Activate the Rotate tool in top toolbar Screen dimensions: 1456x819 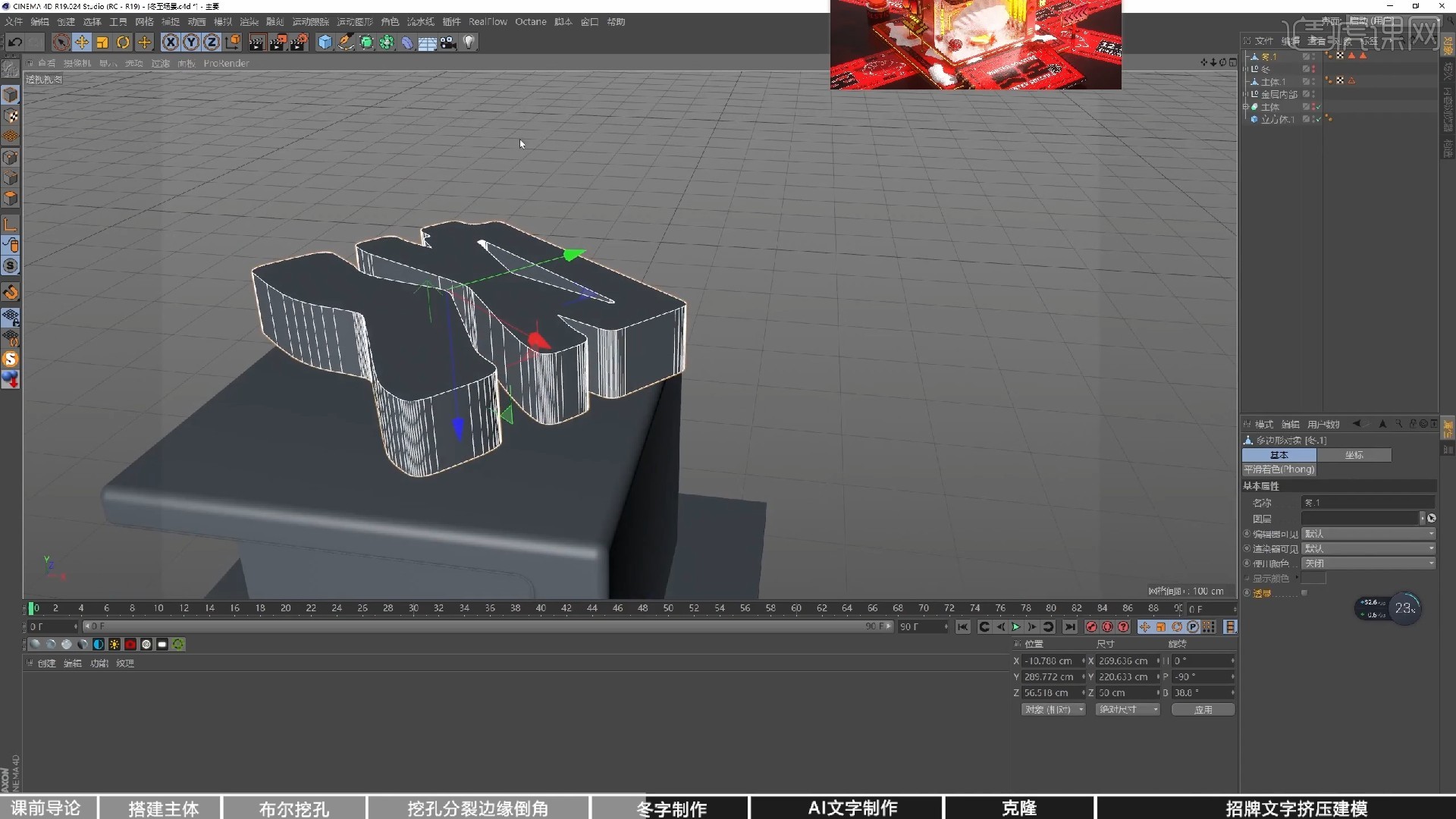click(x=123, y=42)
